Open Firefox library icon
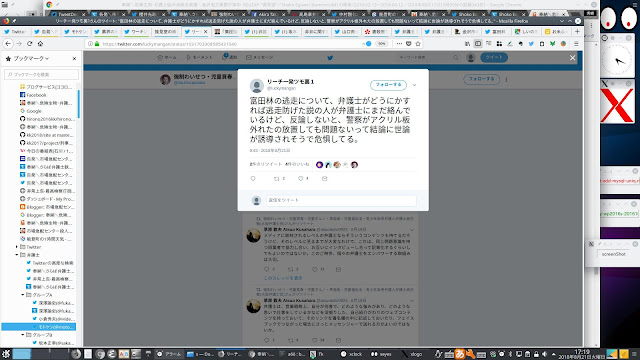 pyautogui.click(x=467, y=44)
